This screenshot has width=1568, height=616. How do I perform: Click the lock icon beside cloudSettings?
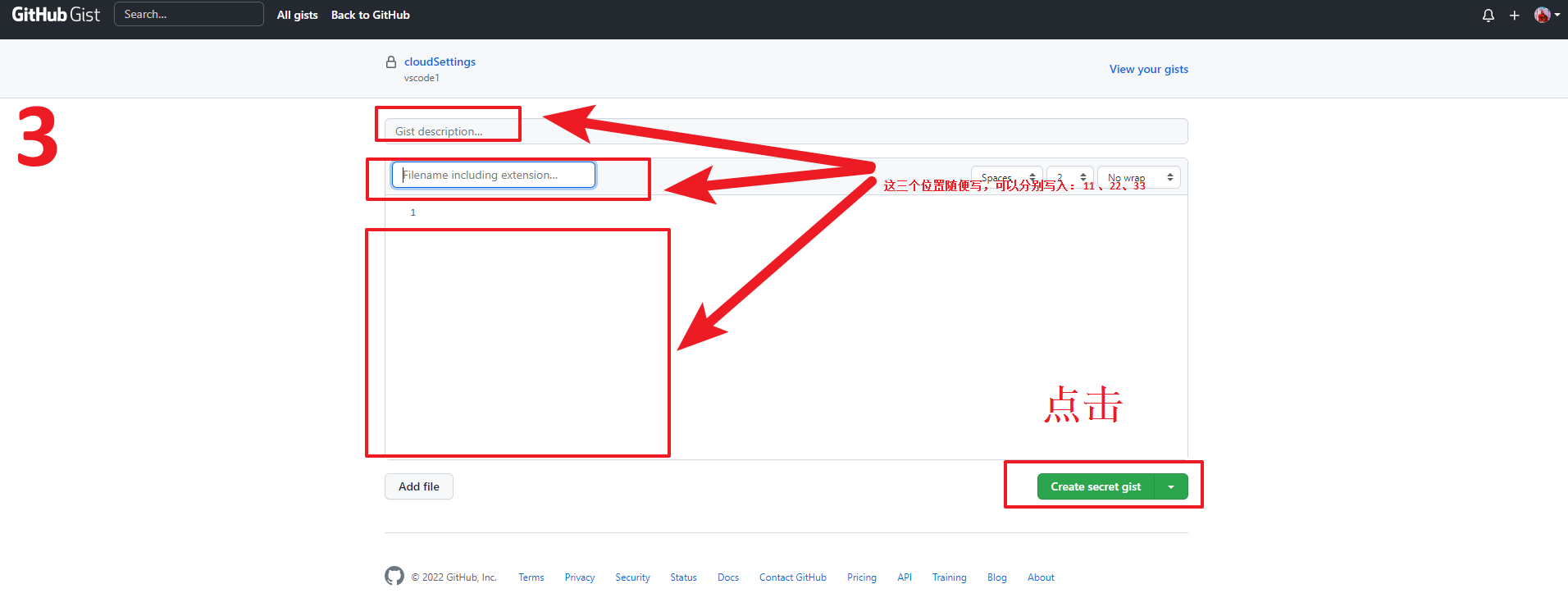pyautogui.click(x=391, y=62)
